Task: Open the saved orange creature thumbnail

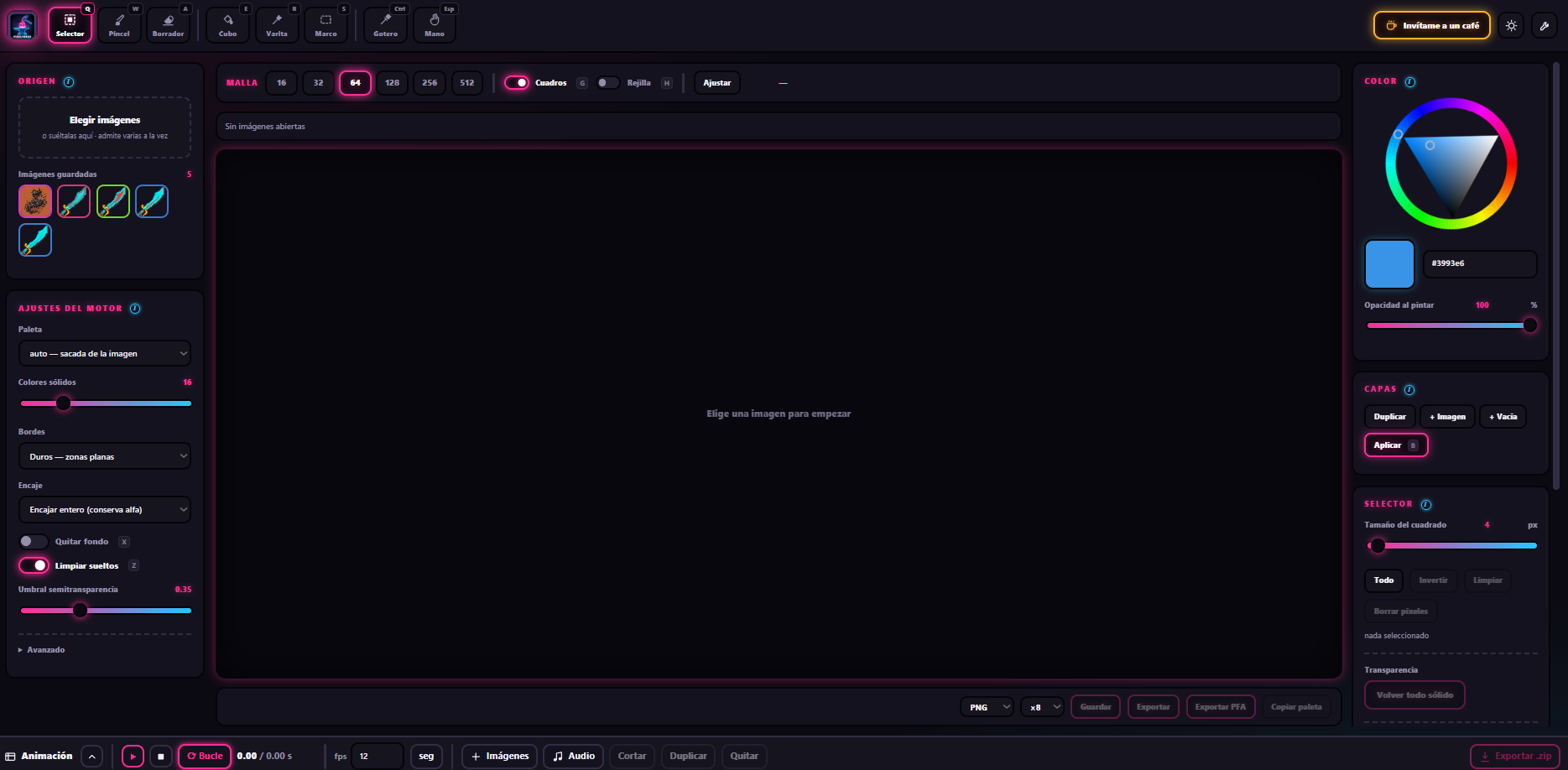Action: [35, 201]
